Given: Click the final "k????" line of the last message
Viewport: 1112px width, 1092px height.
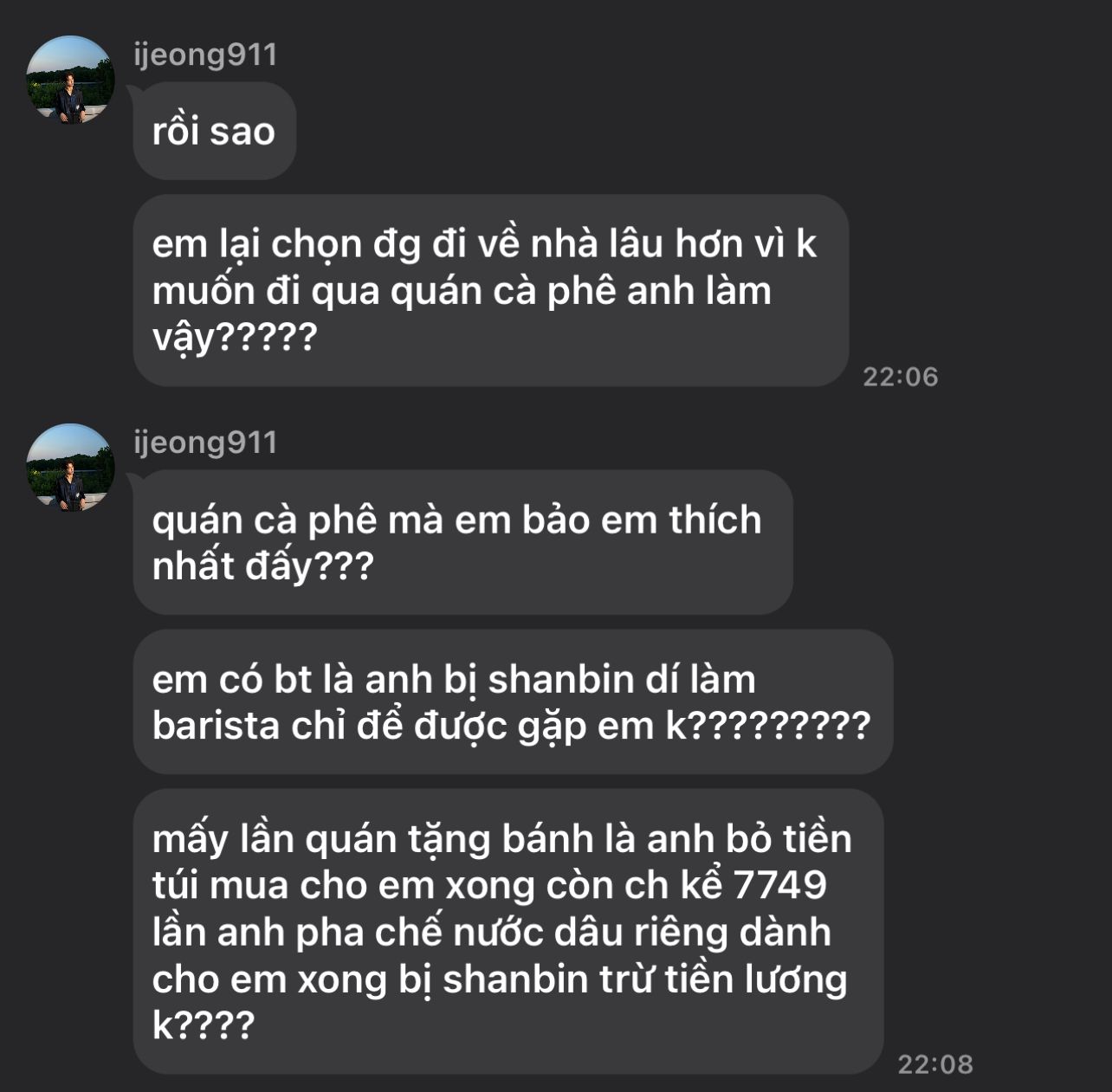Looking at the screenshot, I should (204, 1025).
